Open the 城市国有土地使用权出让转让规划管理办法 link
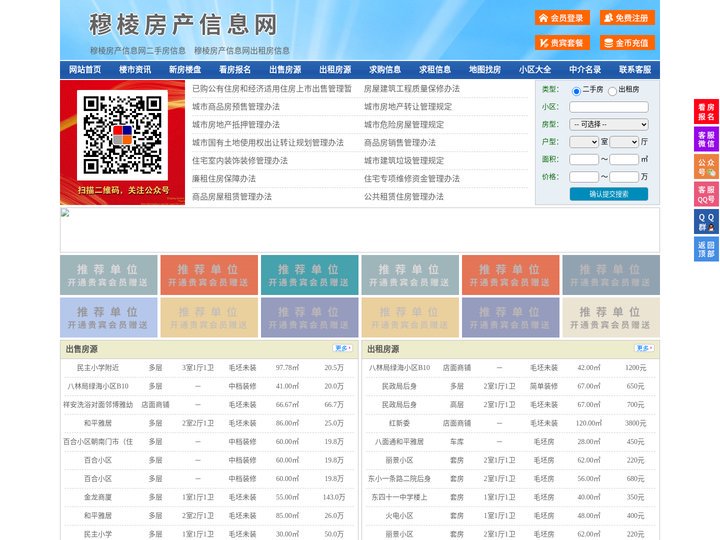Screen dimensions: 720x540 coord(268,143)
